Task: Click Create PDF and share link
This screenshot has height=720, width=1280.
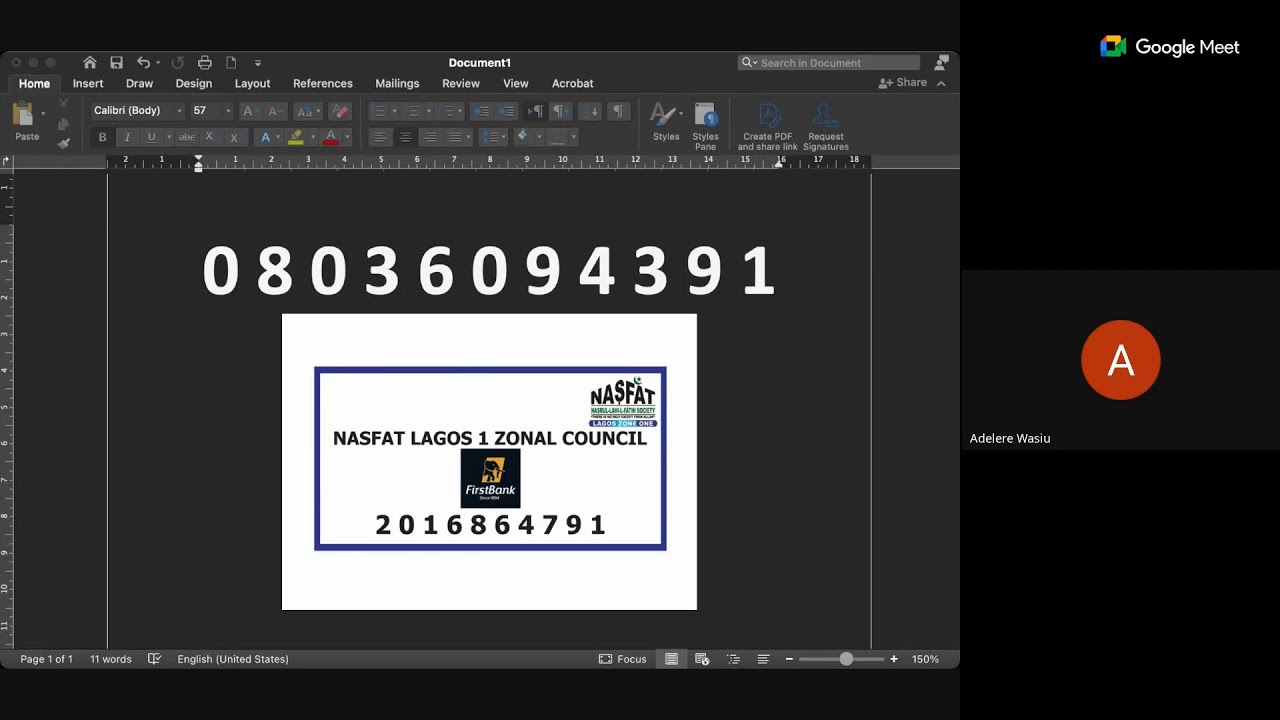Action: pos(768,126)
